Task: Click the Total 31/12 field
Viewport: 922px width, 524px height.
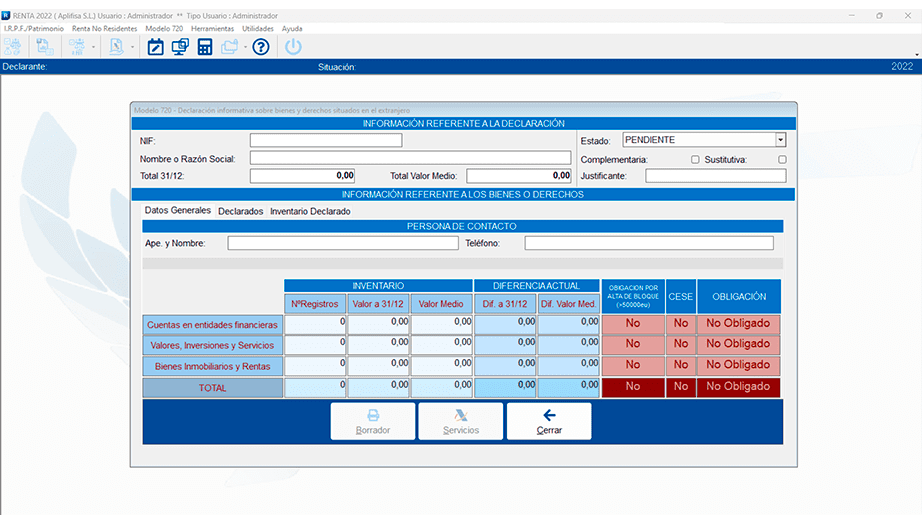Action: (x=302, y=175)
